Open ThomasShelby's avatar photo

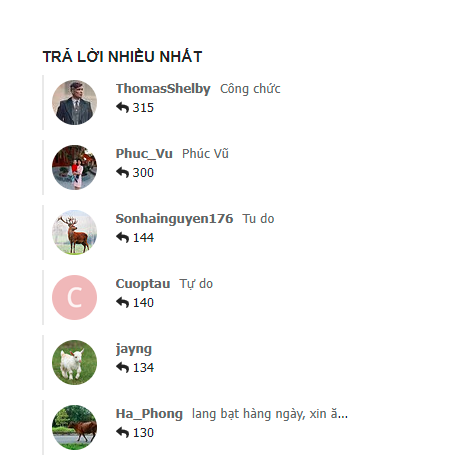click(74, 102)
